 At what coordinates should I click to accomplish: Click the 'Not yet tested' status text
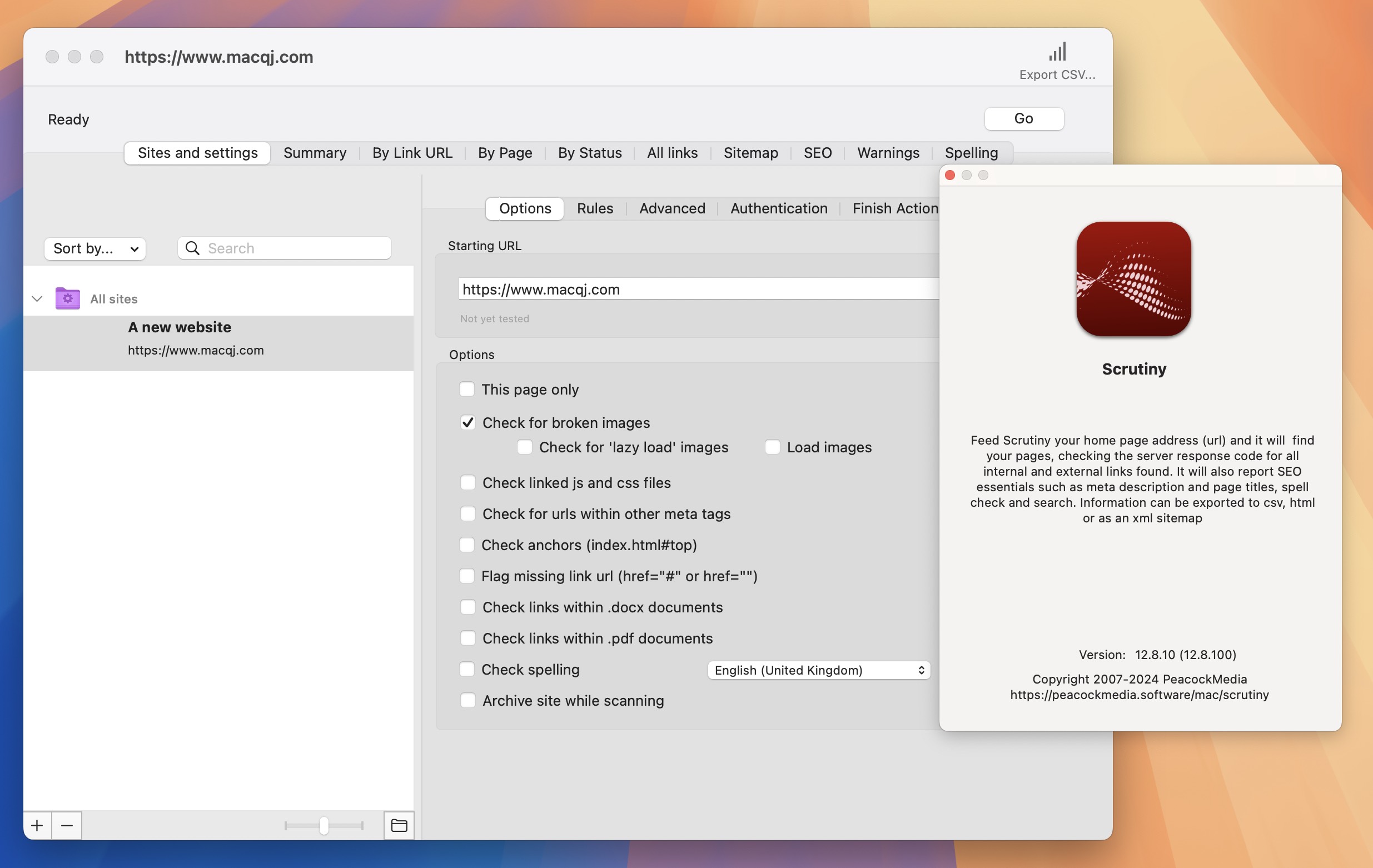tap(494, 318)
